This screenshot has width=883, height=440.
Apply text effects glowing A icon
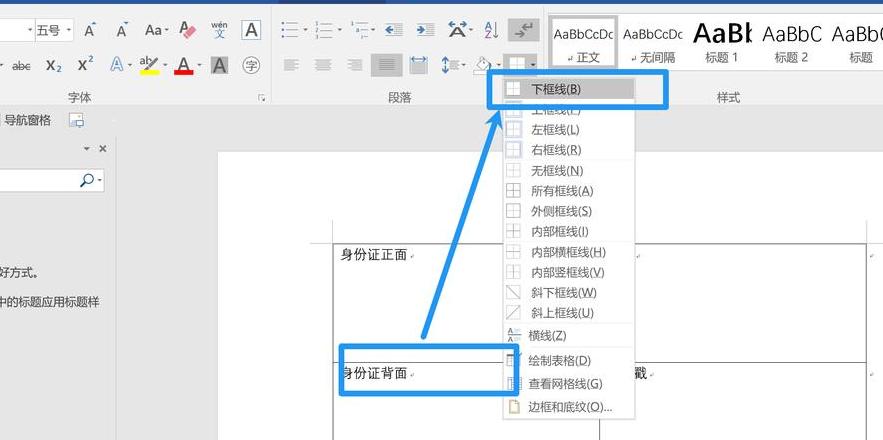pyautogui.click(x=117, y=65)
